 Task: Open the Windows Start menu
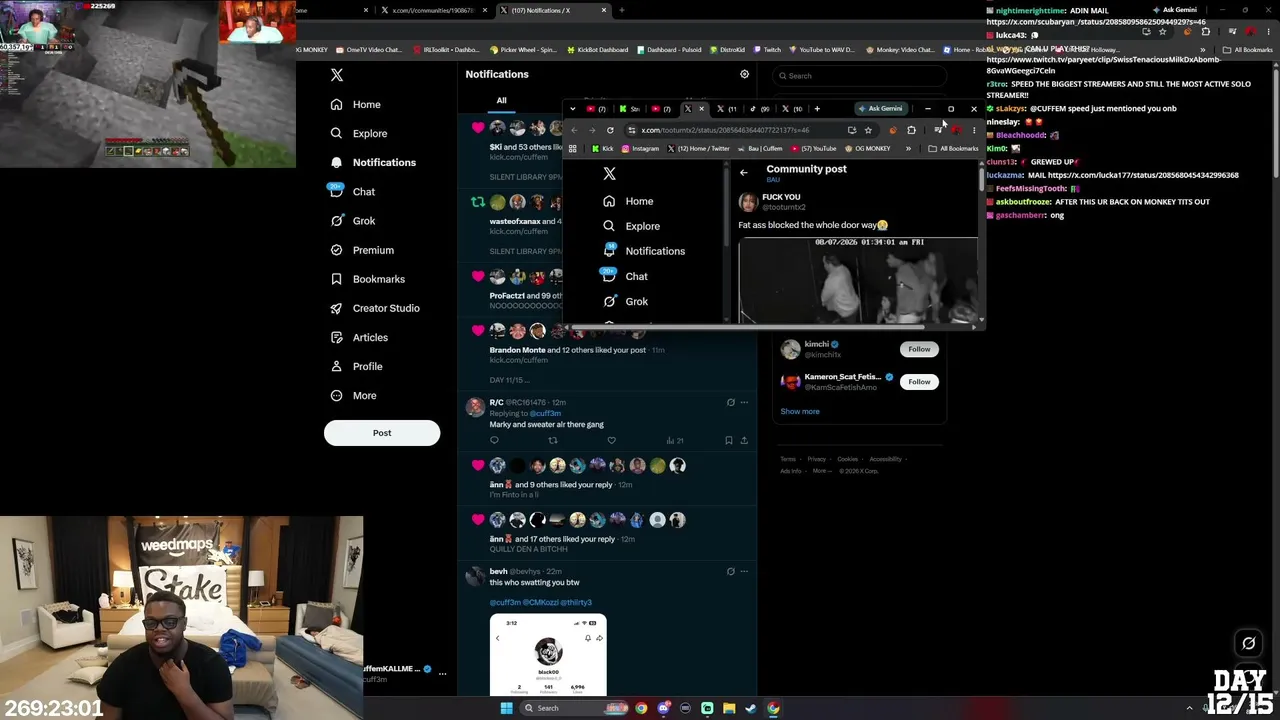(506, 708)
